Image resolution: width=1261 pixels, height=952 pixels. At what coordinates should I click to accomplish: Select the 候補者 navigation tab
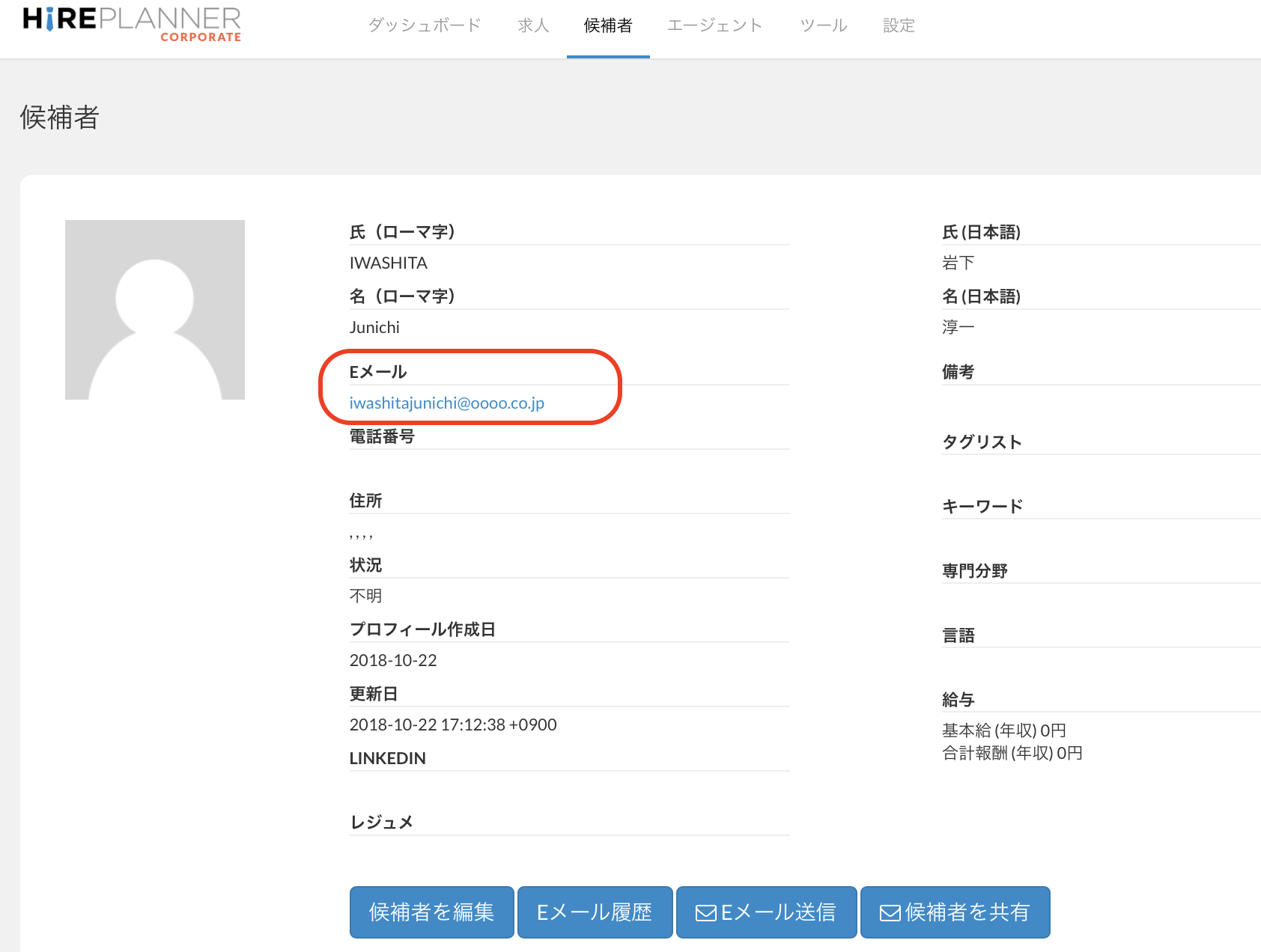607,26
